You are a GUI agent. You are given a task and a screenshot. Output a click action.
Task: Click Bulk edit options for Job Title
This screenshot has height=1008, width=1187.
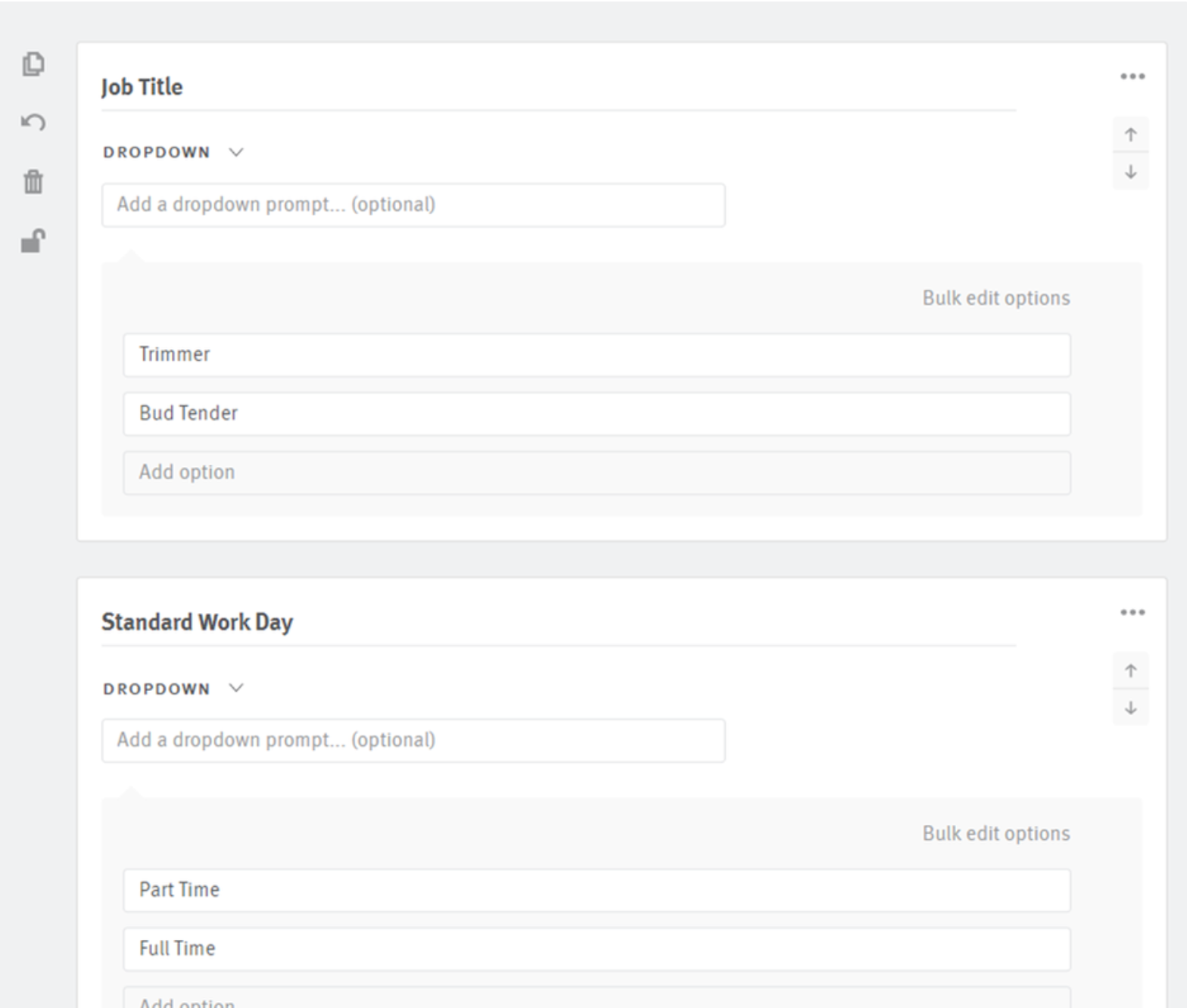click(995, 298)
